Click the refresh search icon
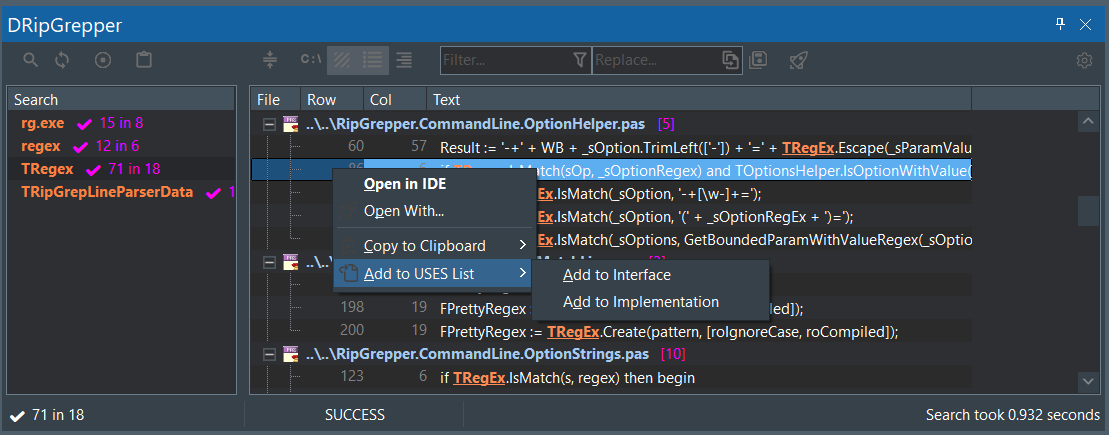The image size is (1109, 435). 62,60
